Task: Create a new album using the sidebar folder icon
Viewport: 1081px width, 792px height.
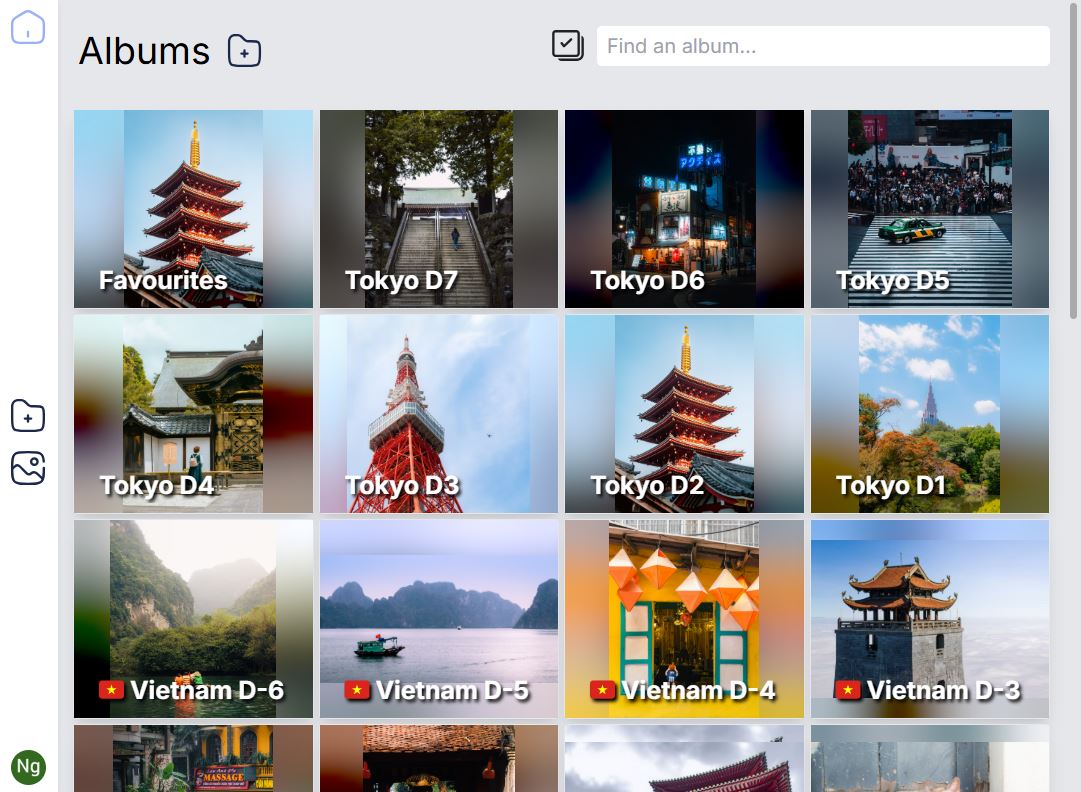Action: click(28, 416)
